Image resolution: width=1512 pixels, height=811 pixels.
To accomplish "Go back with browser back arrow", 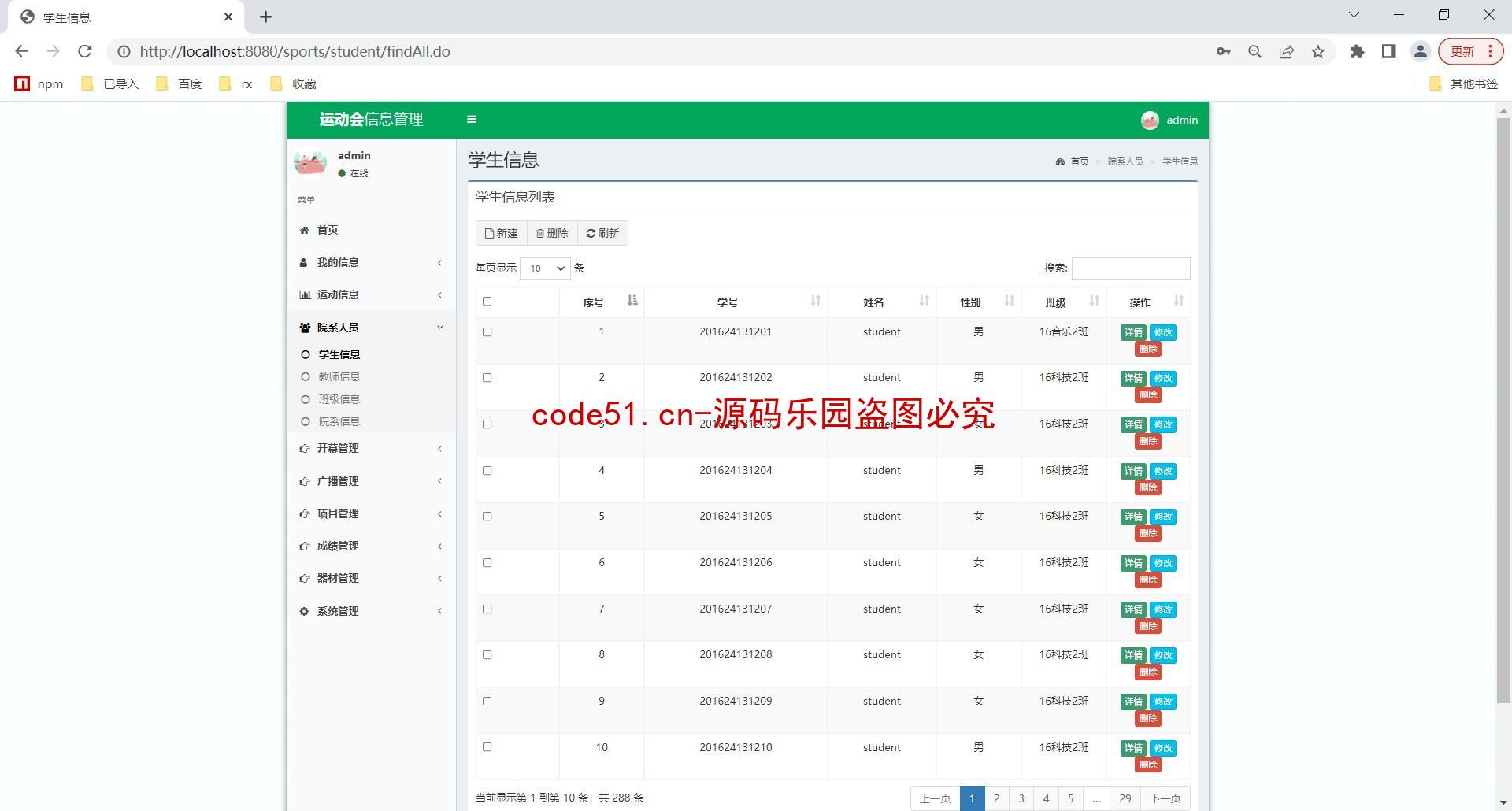I will [21, 51].
